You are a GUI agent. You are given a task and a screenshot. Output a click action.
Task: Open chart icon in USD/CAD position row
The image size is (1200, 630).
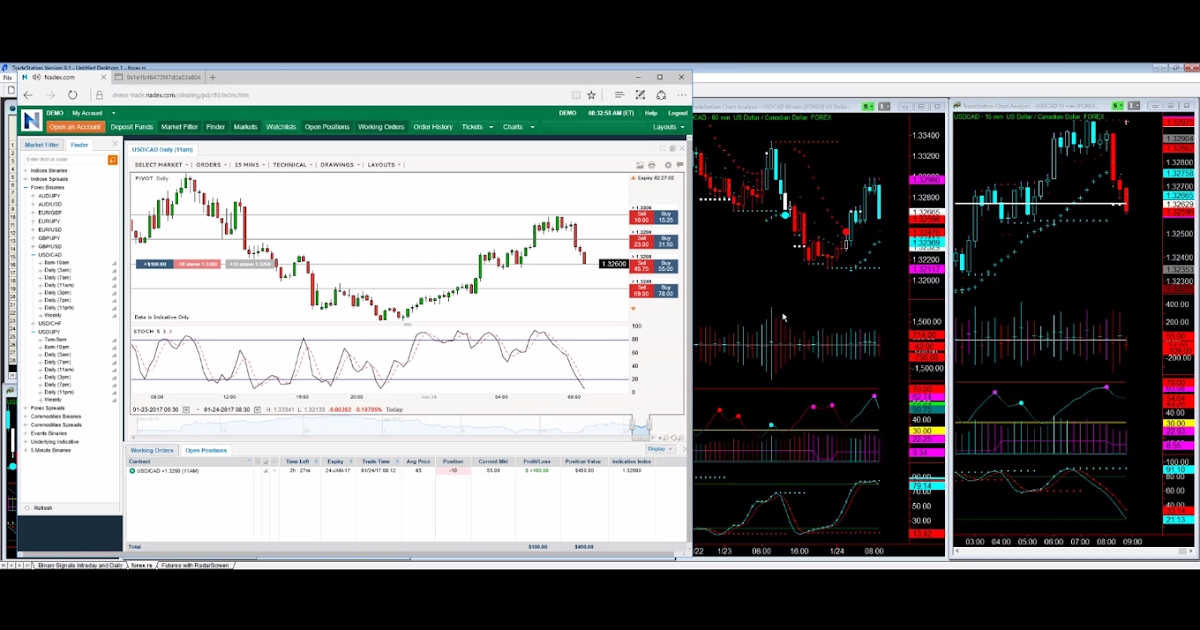(266, 470)
